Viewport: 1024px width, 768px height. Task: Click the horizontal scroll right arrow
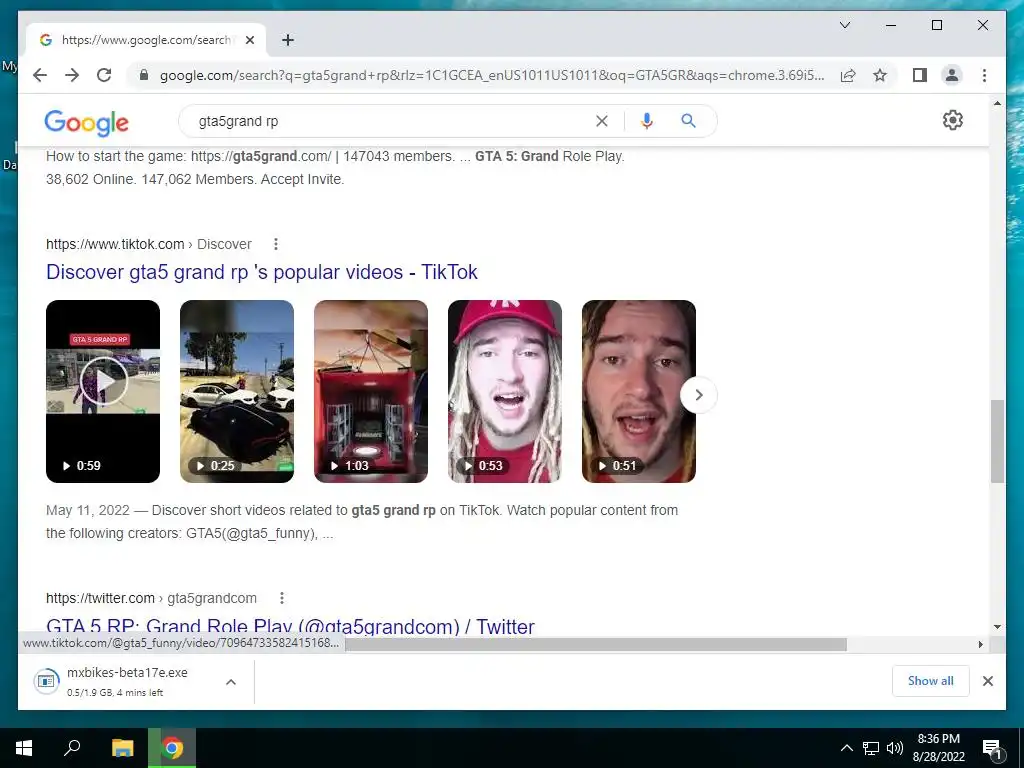[980, 645]
